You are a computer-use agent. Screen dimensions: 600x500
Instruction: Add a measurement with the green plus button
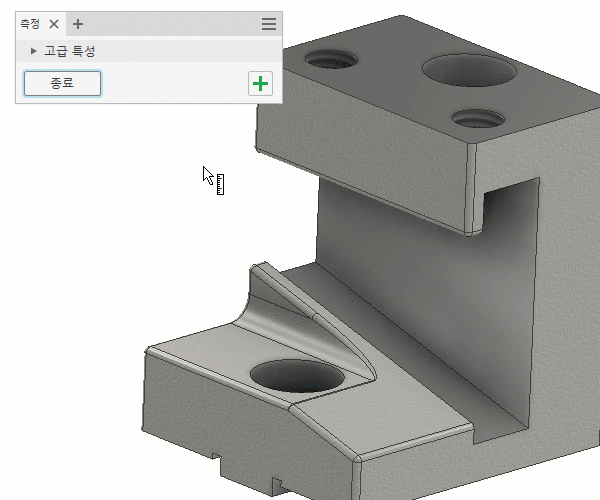[260, 83]
